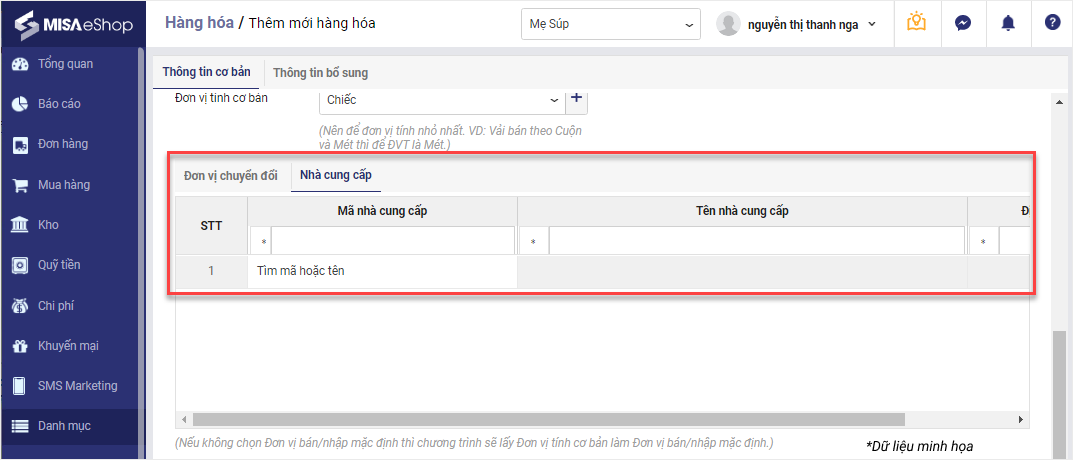The height and width of the screenshot is (460, 1073).
Task: Switch to Thông tin bổ sung tab
Action: pyautogui.click(x=320, y=73)
